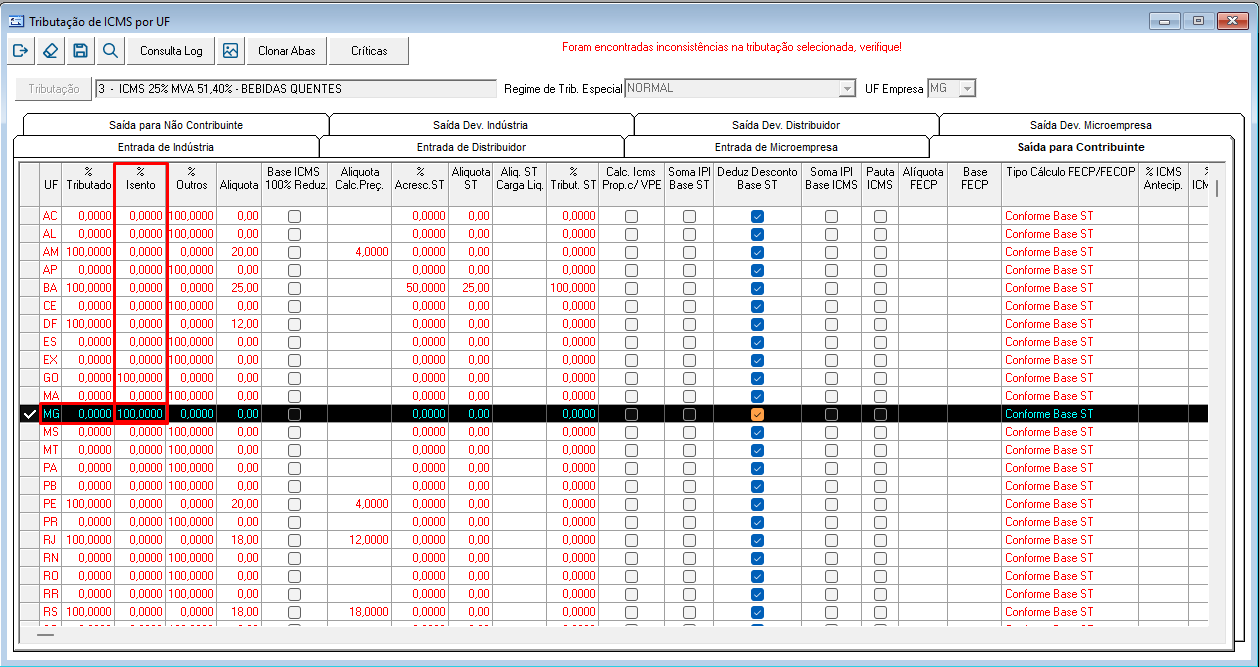Screen dimensions: 1260x667
Task: Check Base ICMS 100% Reduz. for PE
Action: (x=294, y=504)
